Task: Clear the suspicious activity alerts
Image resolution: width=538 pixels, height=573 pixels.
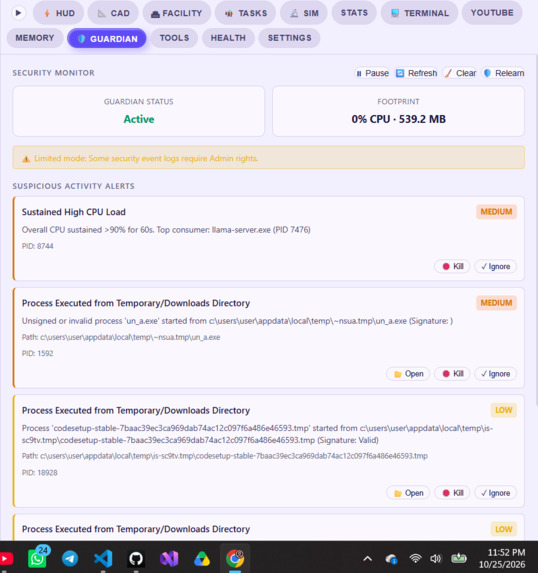Action: tap(460, 73)
